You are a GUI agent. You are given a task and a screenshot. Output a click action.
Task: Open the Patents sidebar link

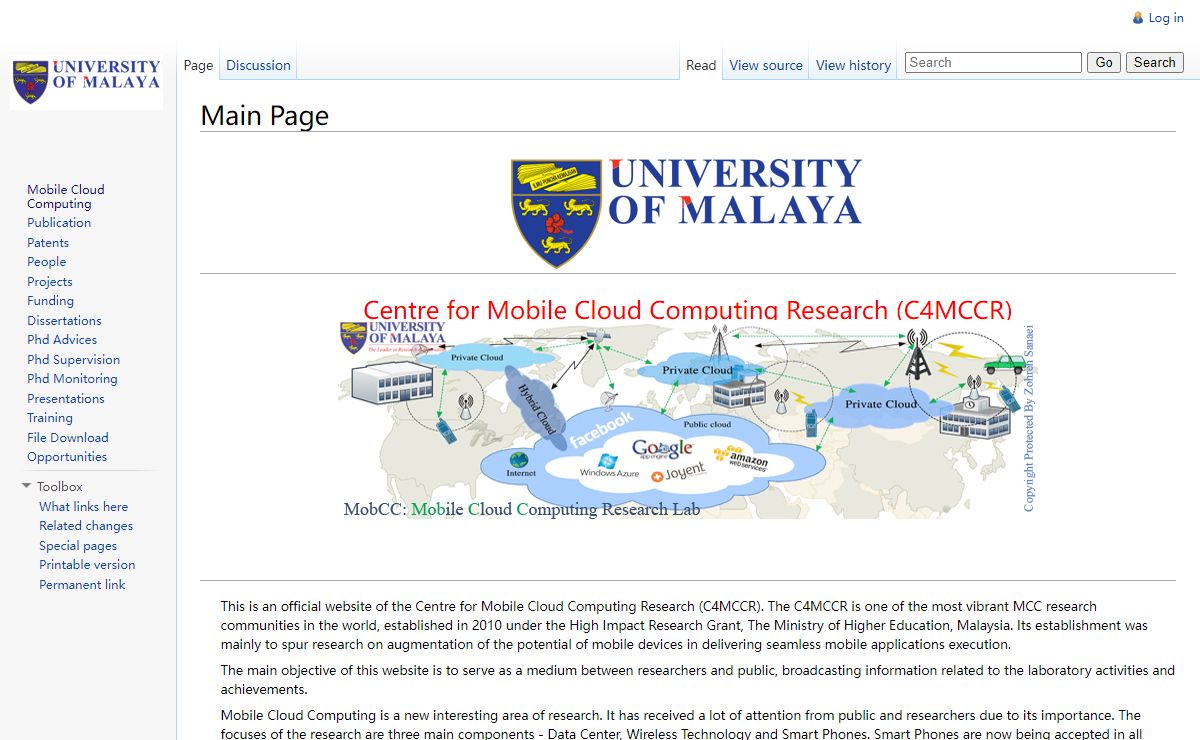click(x=48, y=243)
